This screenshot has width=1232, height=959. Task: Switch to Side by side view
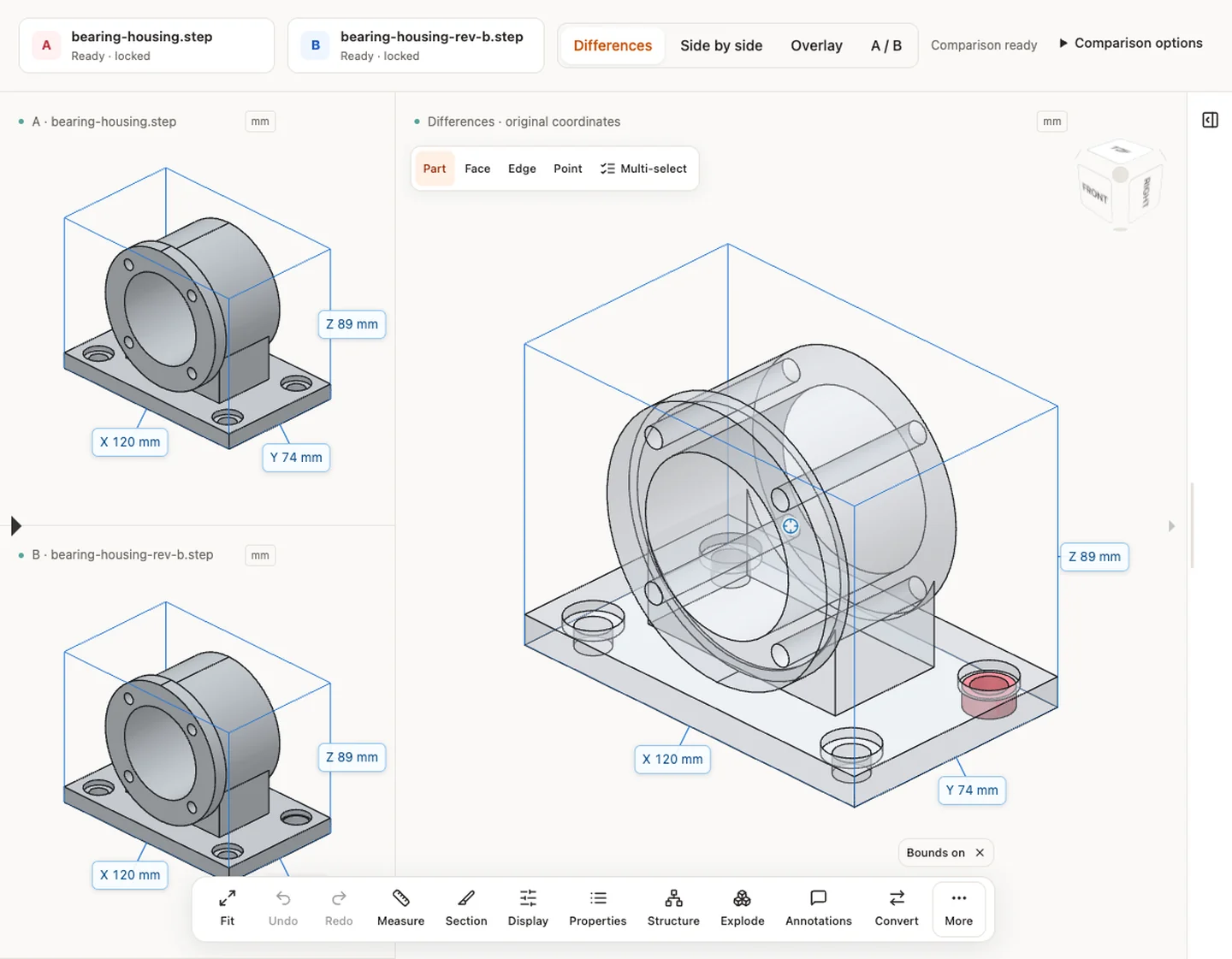(721, 45)
